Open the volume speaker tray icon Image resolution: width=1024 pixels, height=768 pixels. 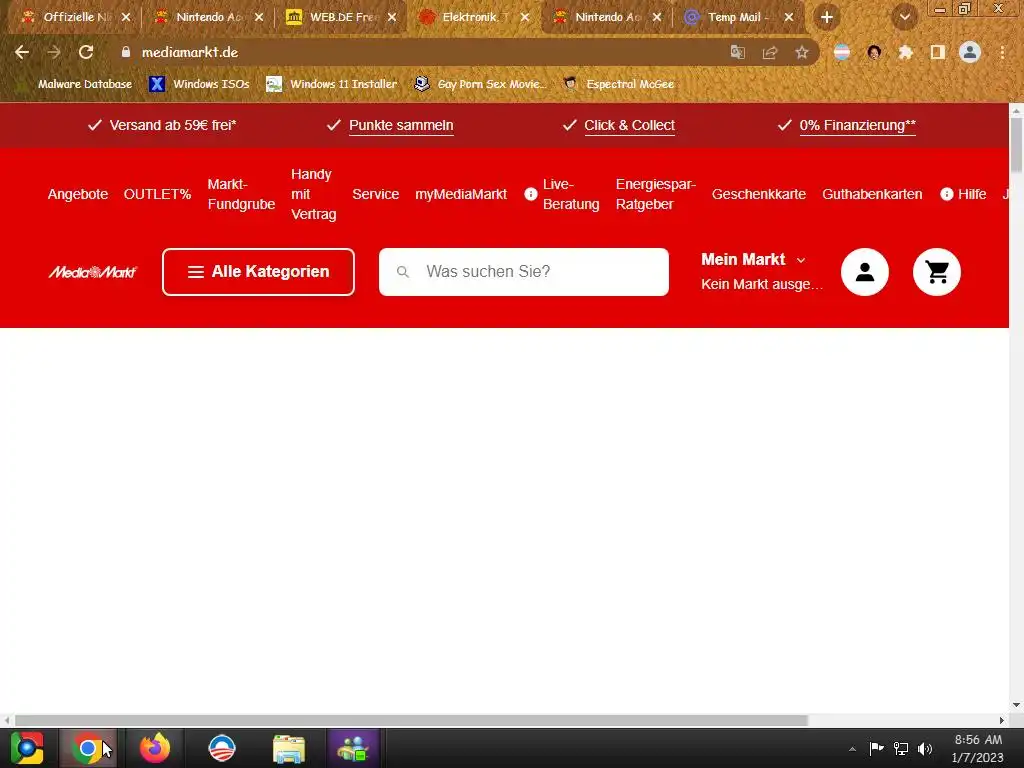(x=925, y=748)
